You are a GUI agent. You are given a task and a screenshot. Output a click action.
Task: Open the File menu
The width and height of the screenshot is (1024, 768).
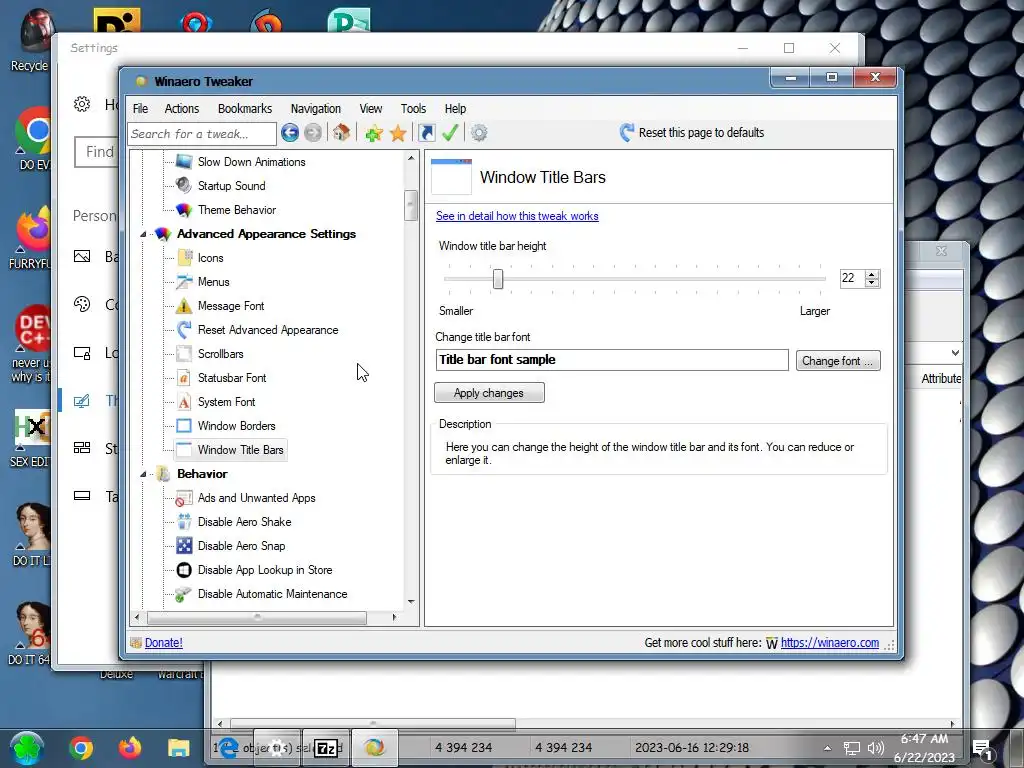pyautogui.click(x=140, y=108)
